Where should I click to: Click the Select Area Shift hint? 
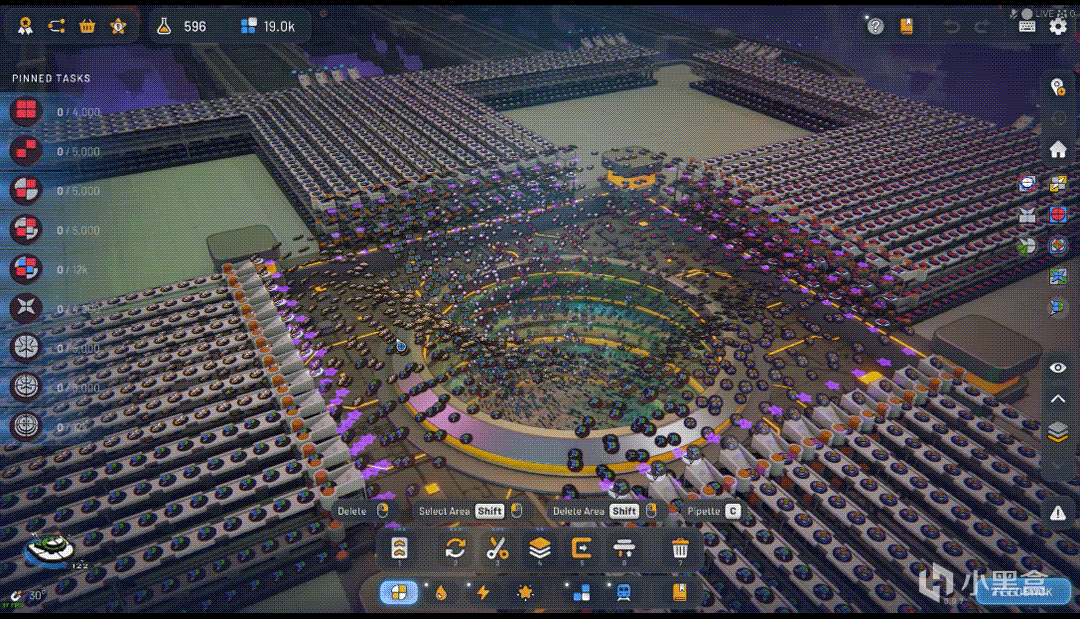[x=470, y=511]
